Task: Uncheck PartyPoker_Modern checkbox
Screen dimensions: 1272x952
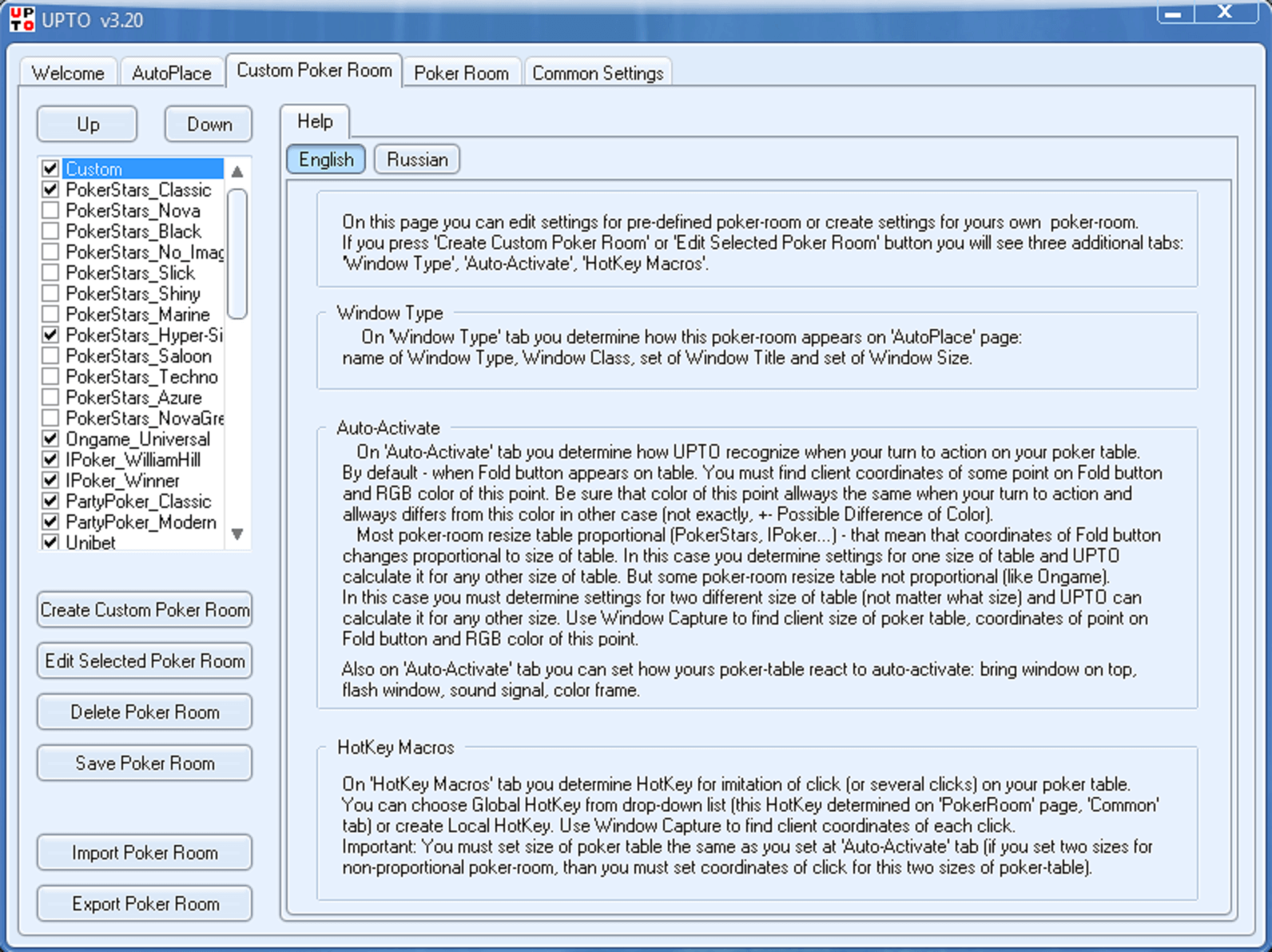Action: click(50, 522)
